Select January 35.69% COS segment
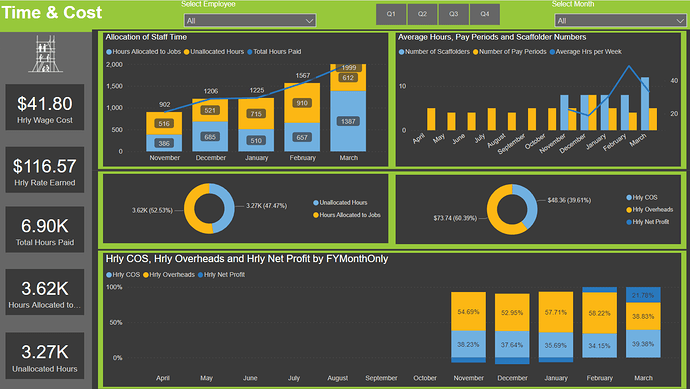 (556, 345)
